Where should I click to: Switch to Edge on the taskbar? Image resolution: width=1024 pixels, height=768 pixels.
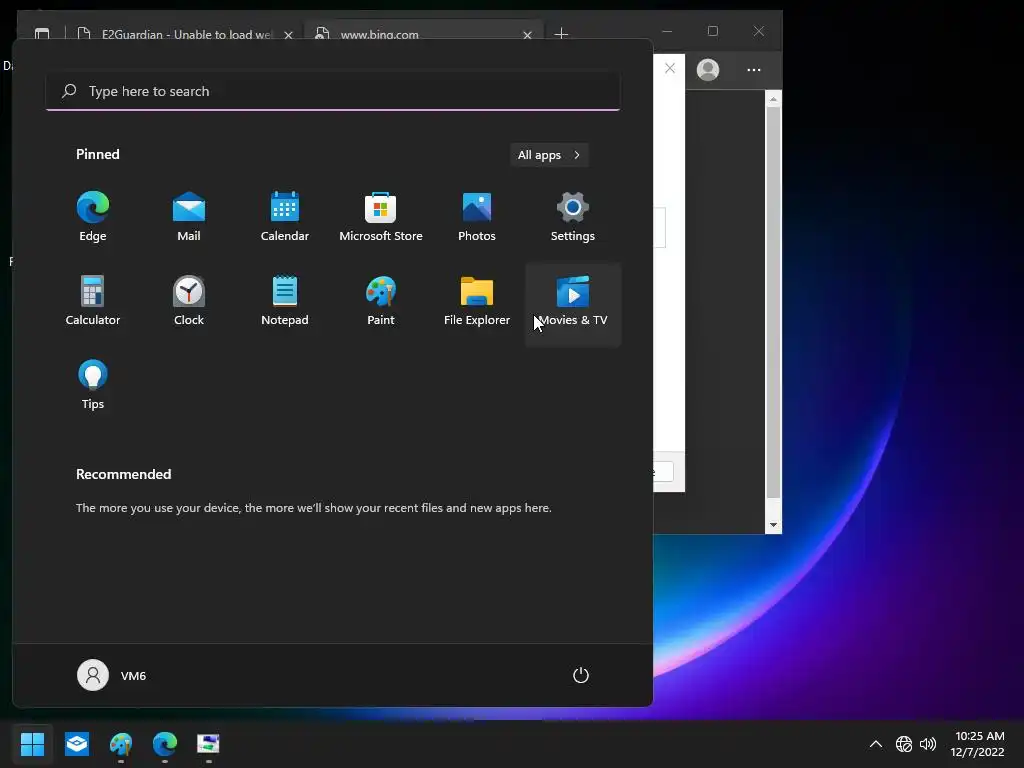click(165, 743)
